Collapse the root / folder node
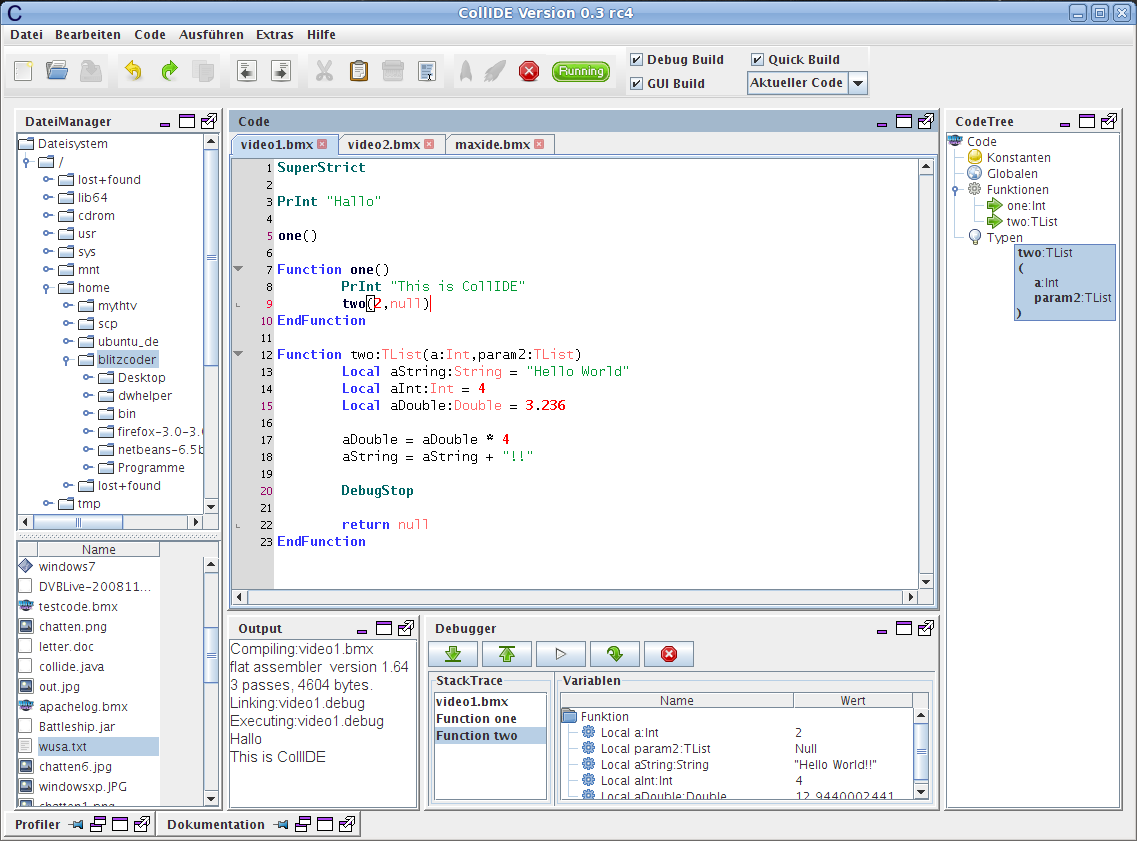This screenshot has width=1137, height=841. pos(27,162)
